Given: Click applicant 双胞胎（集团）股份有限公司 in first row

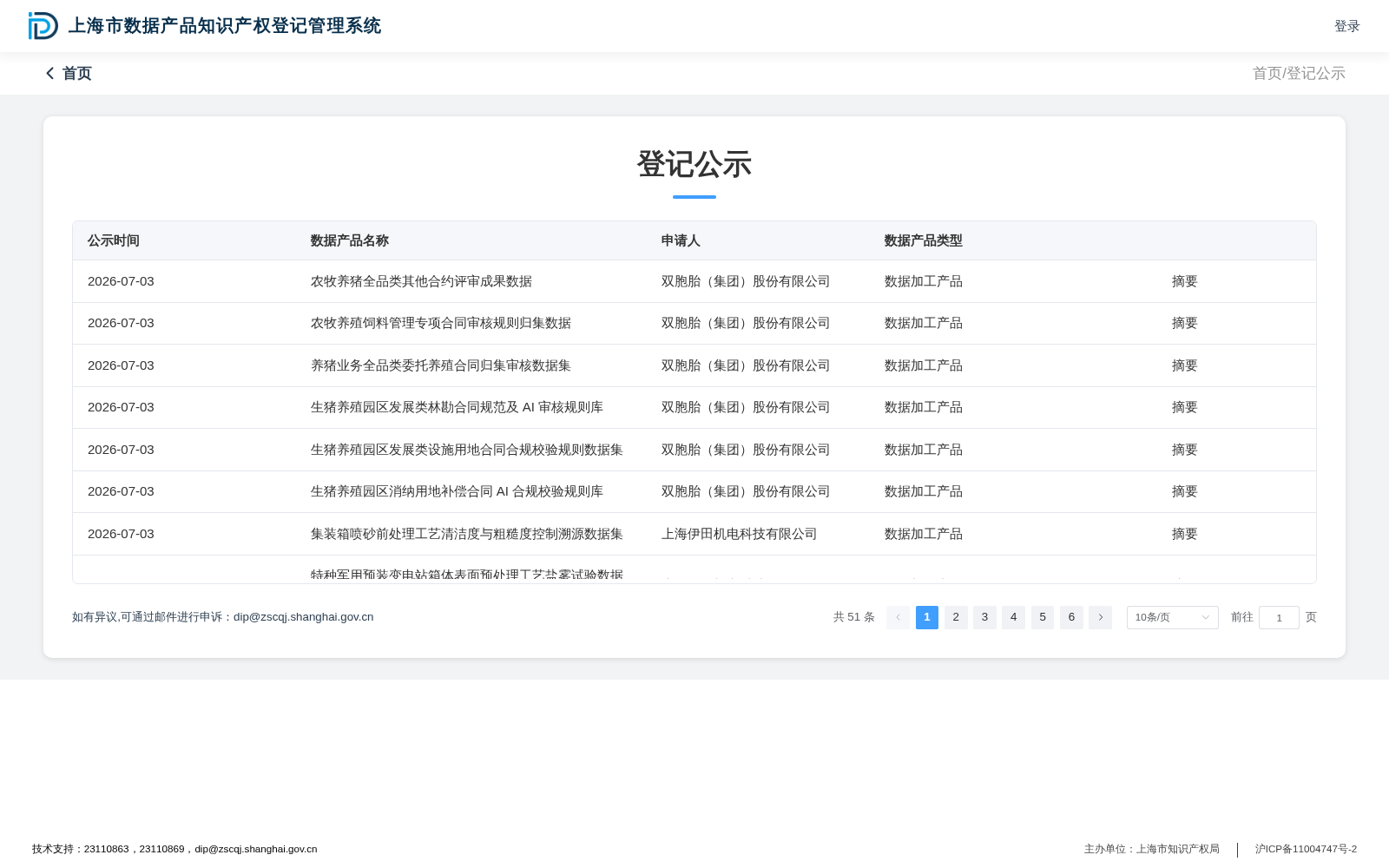Looking at the screenshot, I should tap(746, 281).
